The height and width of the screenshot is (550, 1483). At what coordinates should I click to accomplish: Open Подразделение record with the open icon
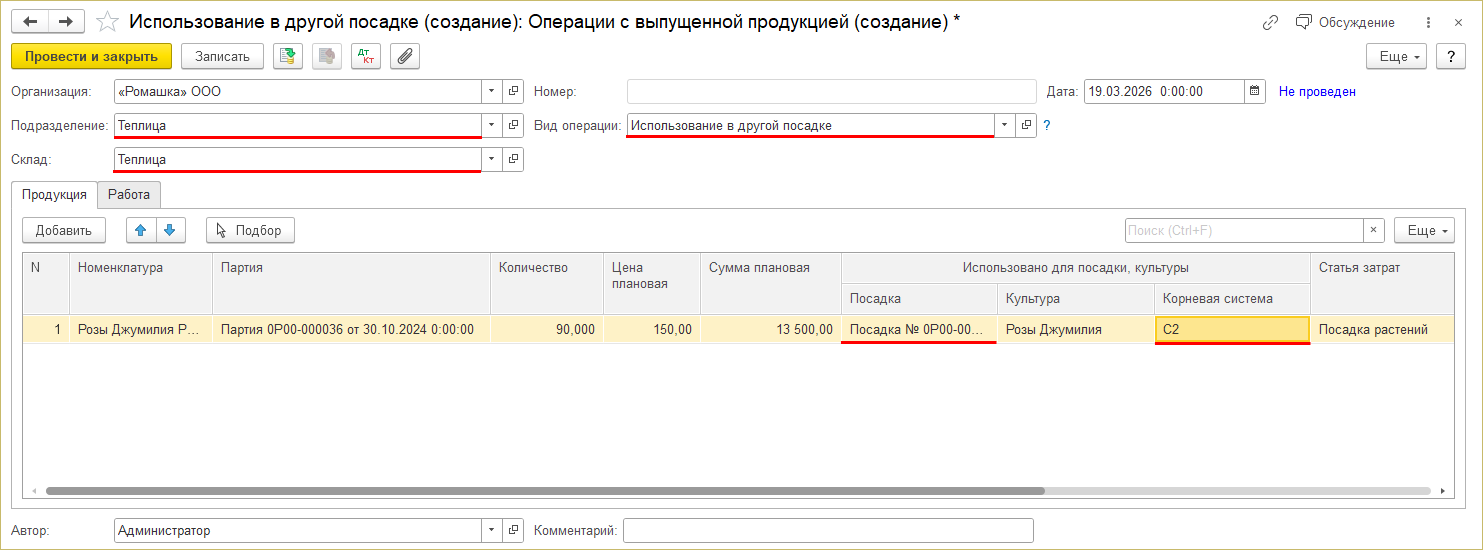[513, 125]
